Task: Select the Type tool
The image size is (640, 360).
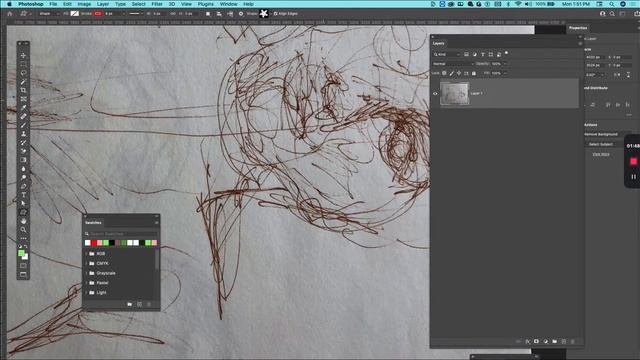Action: [23, 195]
